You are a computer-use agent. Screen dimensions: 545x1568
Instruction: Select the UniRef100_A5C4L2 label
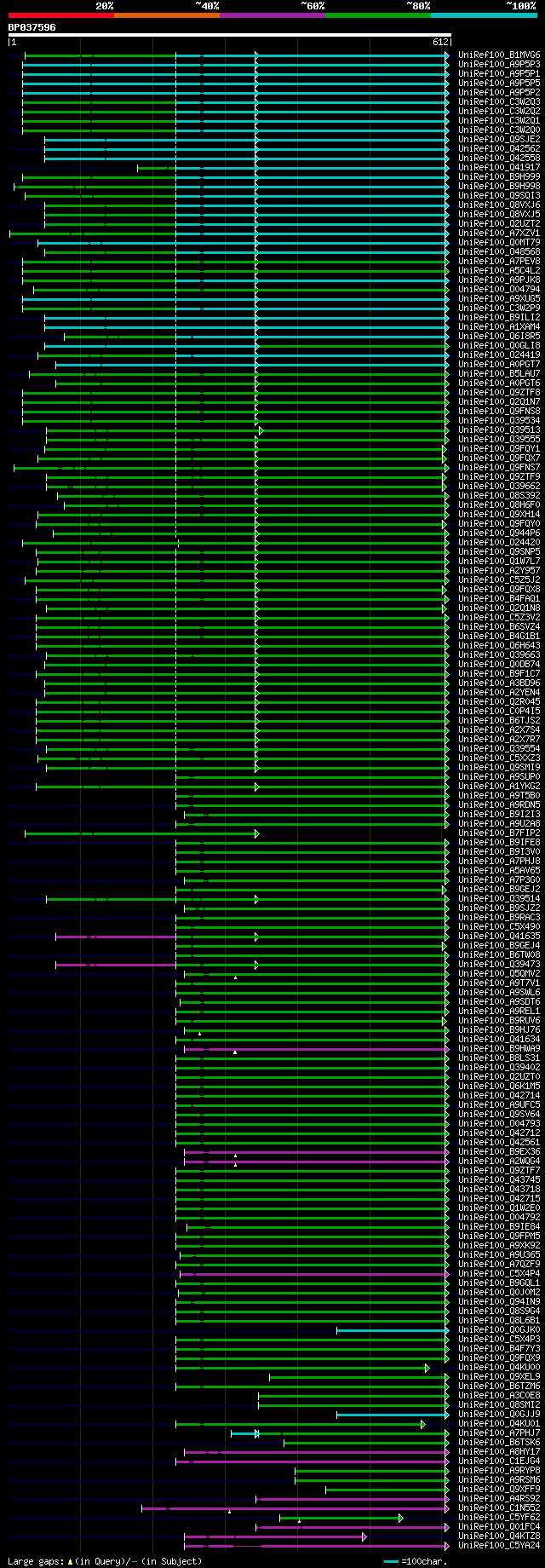[499, 270]
